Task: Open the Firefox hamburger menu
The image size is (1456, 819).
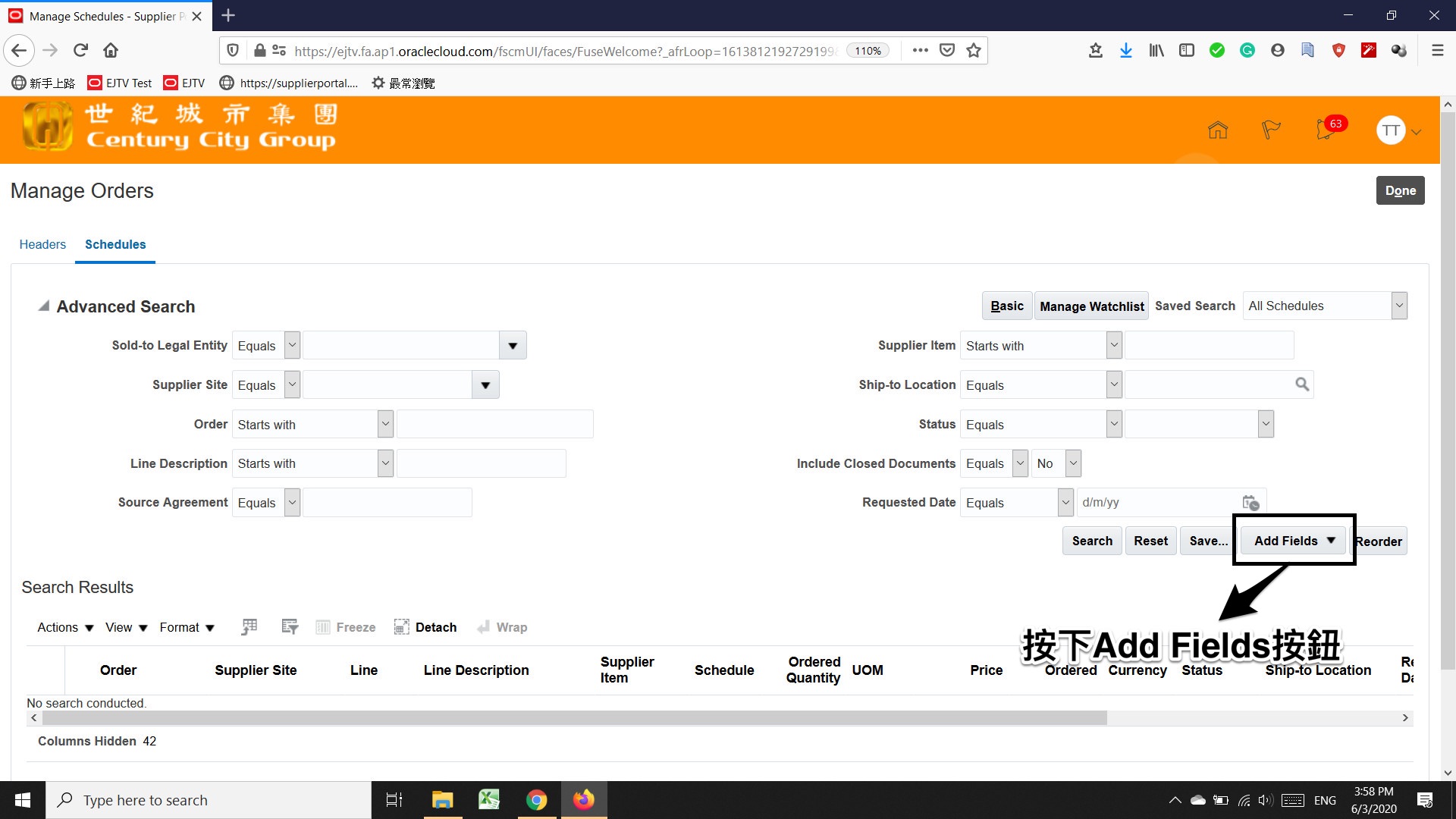Action: [1437, 51]
